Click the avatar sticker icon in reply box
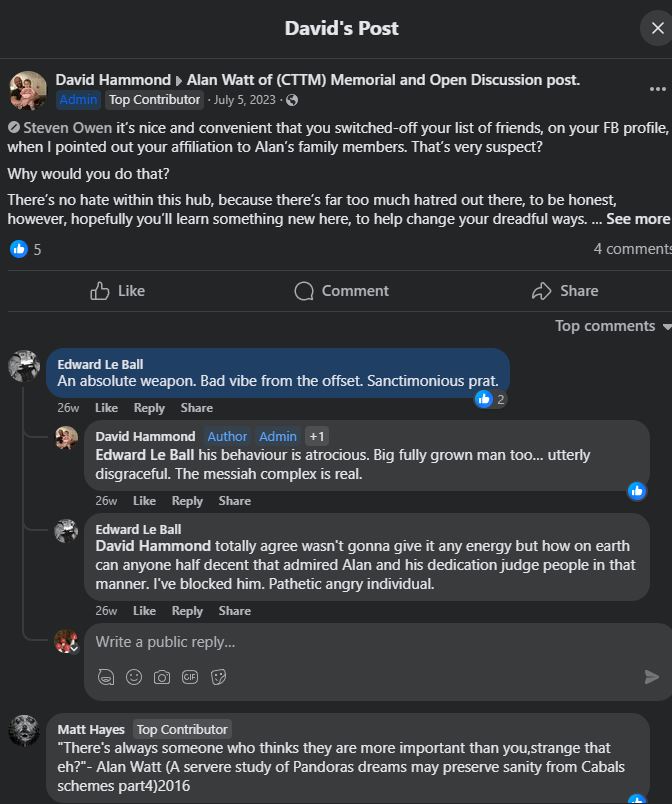The height and width of the screenshot is (804, 672). pyautogui.click(x=106, y=677)
